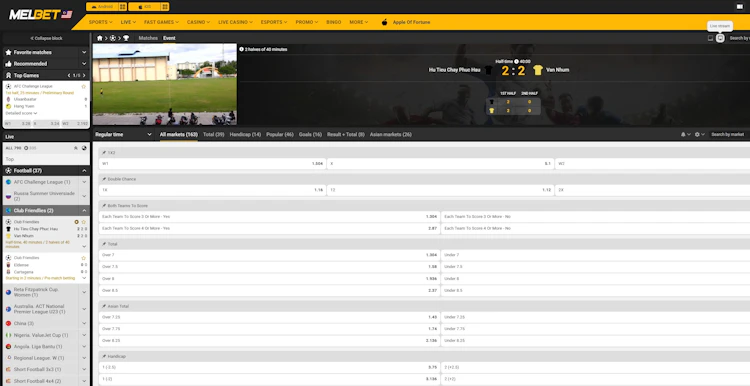Viewport: 750px width, 386px height.
Task: Expand the Recommended section
Action: (46, 64)
